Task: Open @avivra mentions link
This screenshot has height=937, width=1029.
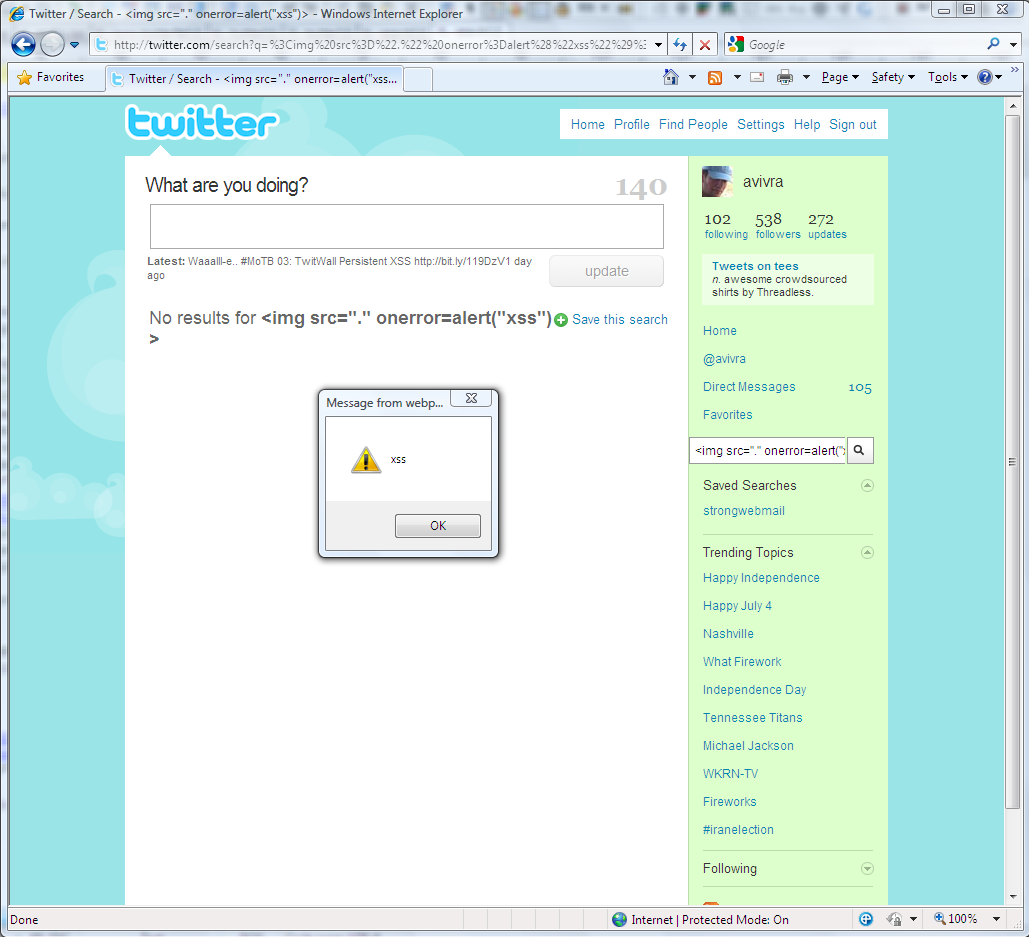Action: coord(724,359)
